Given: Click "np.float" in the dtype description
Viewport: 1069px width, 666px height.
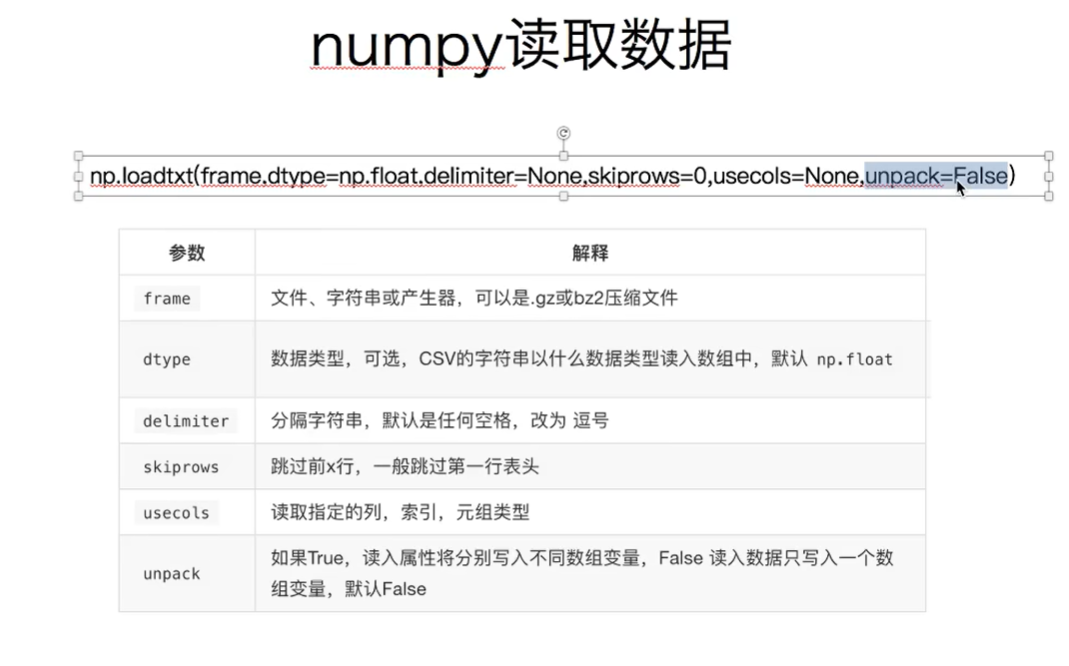Looking at the screenshot, I should point(854,359).
